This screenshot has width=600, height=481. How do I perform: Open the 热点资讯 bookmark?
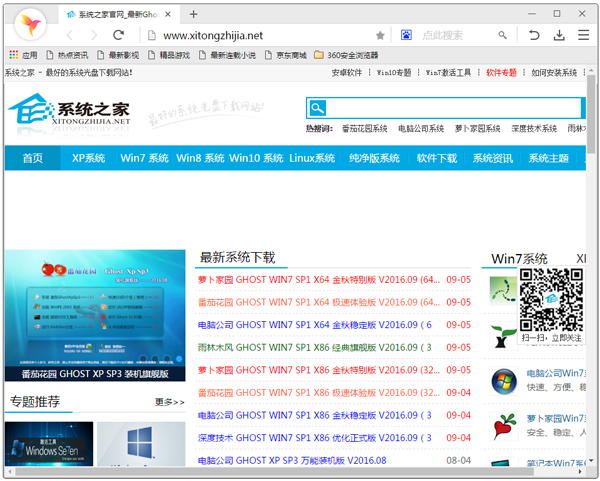pyautogui.click(x=67, y=55)
